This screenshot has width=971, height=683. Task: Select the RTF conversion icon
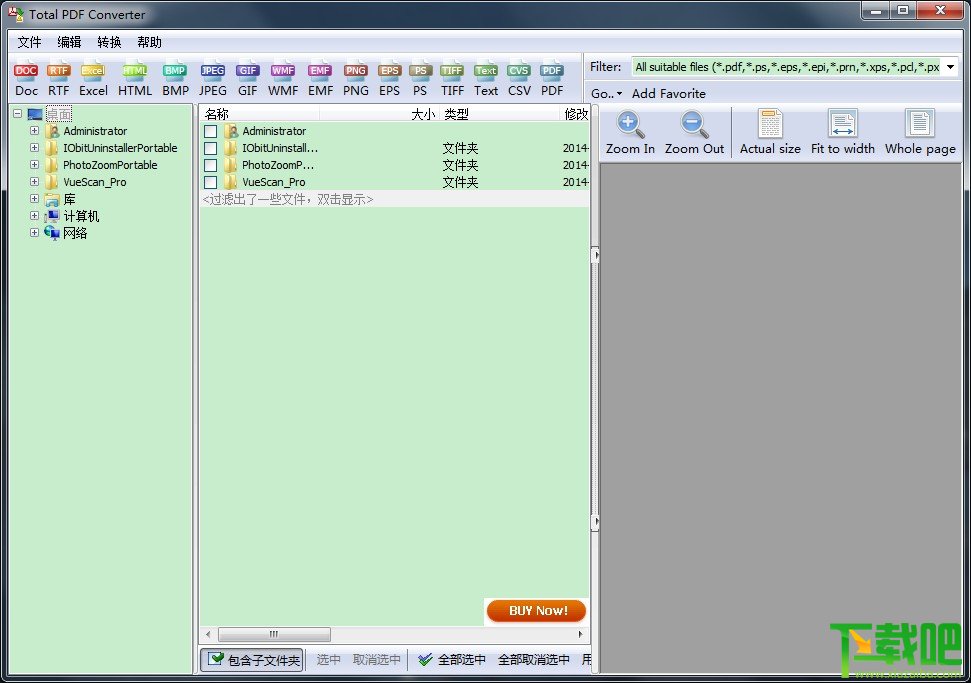58,80
